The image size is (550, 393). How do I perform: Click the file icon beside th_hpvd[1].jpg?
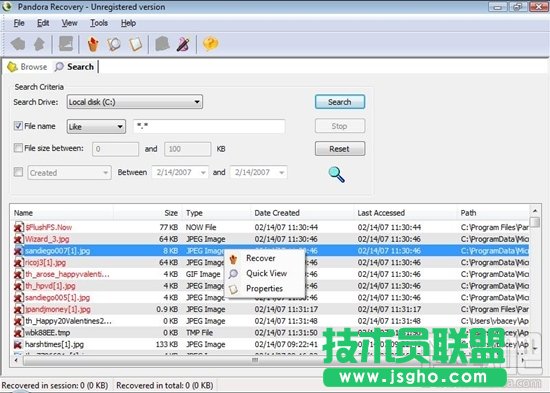tap(19, 286)
